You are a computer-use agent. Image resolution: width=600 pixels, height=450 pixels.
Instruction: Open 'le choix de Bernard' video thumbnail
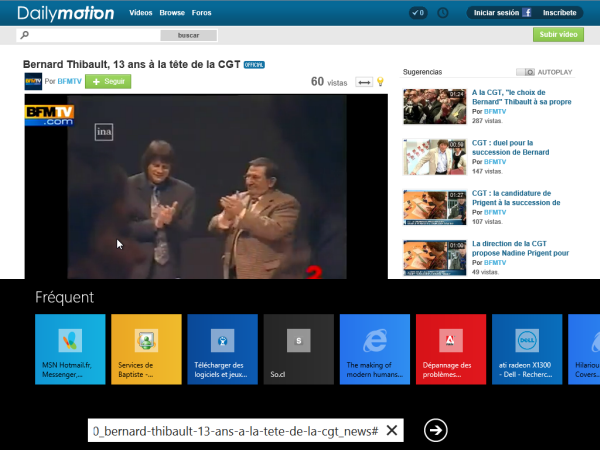tap(435, 107)
